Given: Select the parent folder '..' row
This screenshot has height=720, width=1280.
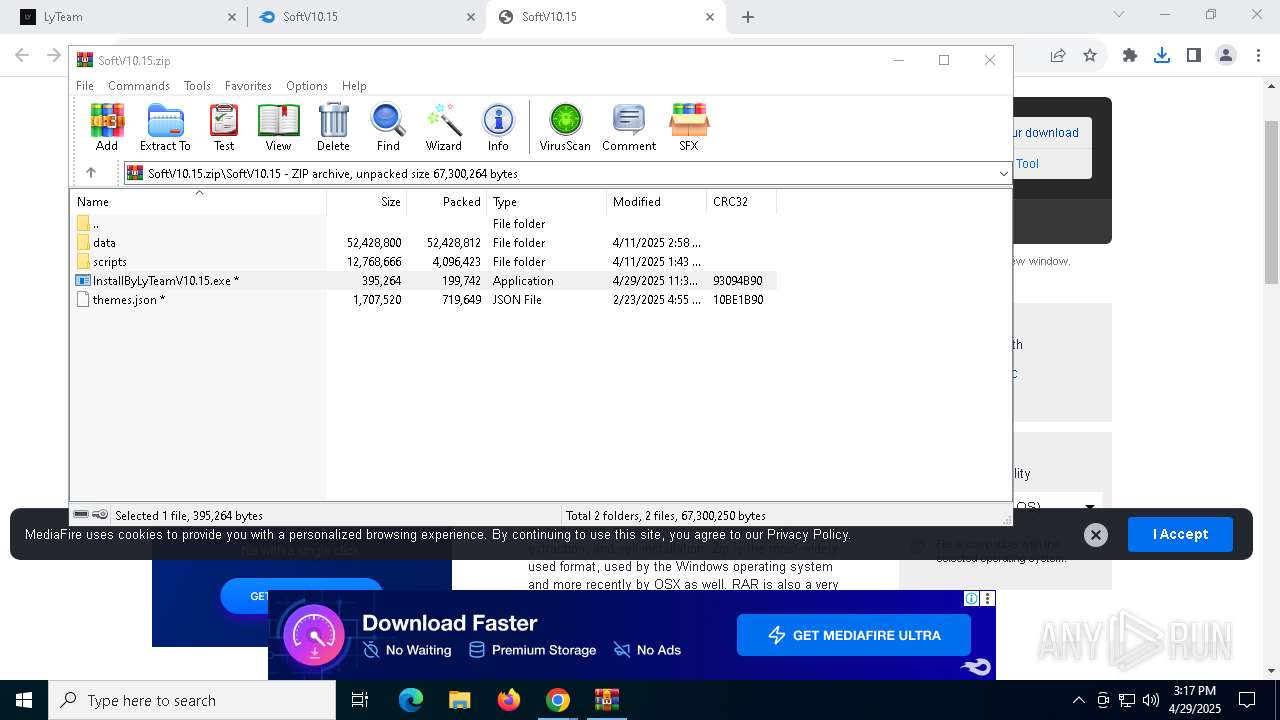Looking at the screenshot, I should pos(425,224).
